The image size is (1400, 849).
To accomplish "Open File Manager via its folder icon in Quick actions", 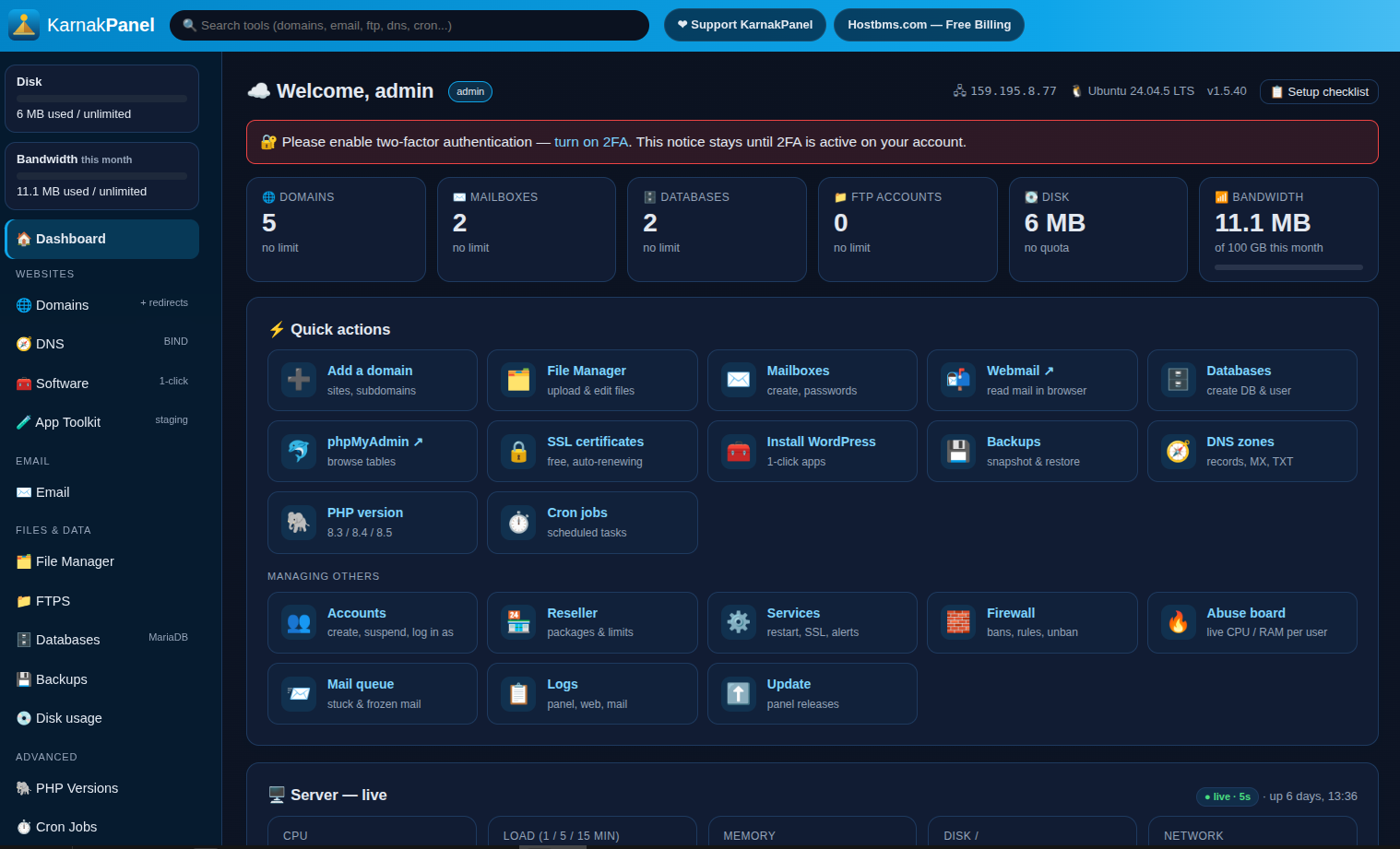I will tap(518, 379).
